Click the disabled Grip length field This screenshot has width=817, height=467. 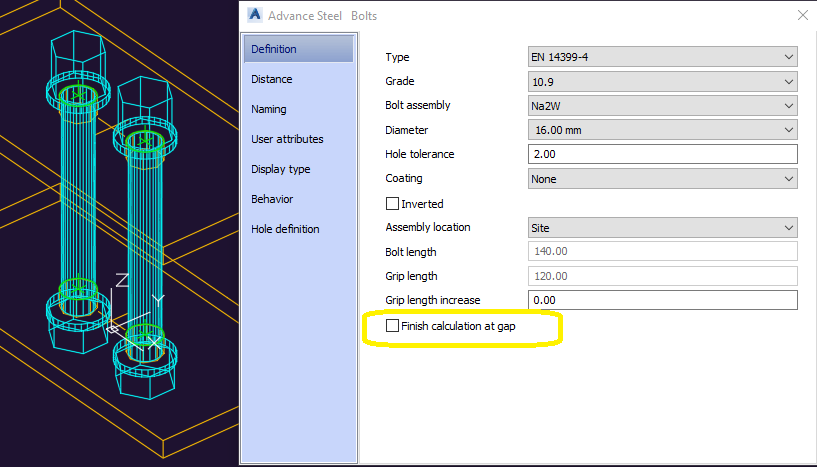tap(662, 276)
